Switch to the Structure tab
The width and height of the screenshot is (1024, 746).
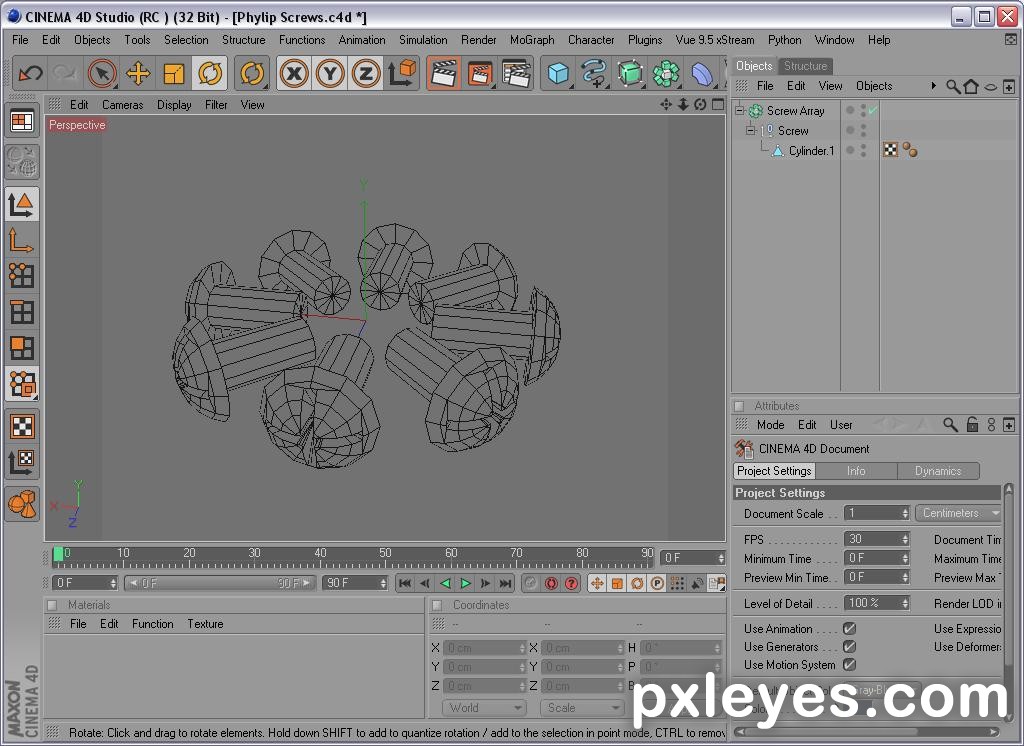805,66
